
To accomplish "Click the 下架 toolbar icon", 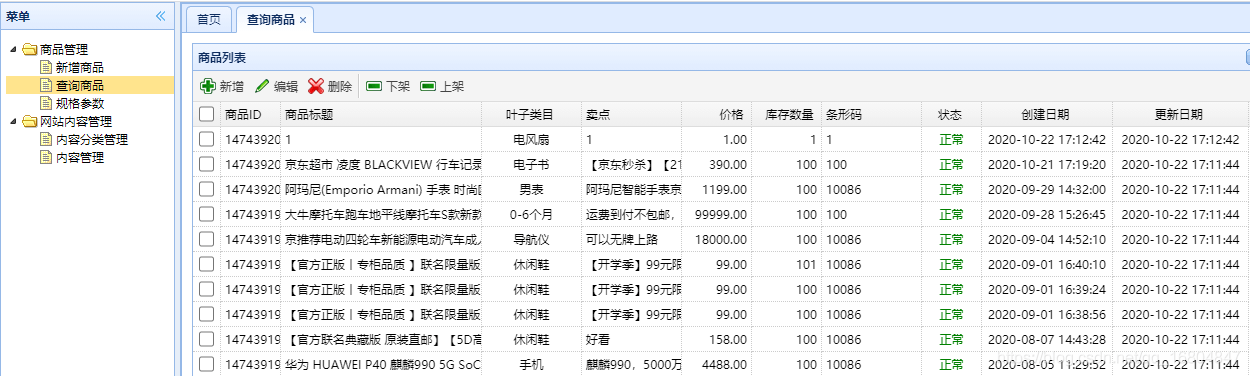I will point(374,87).
